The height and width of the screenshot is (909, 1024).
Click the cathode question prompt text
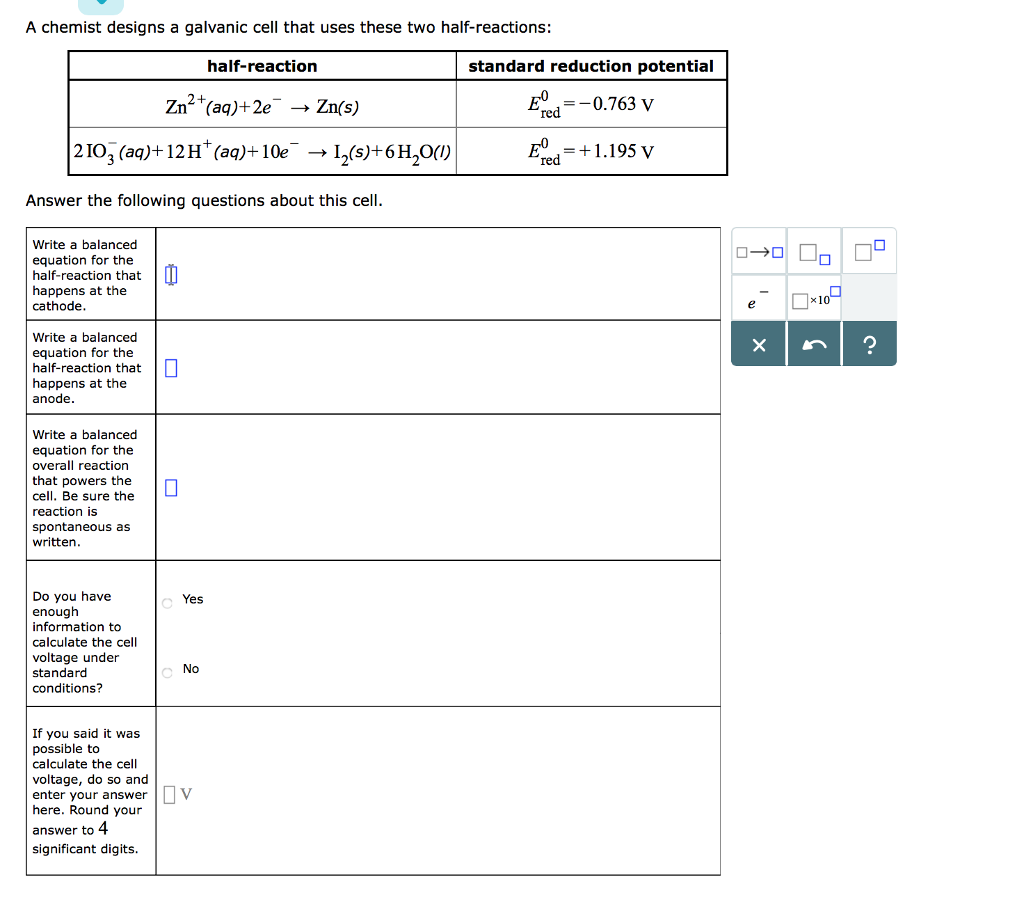click(x=87, y=275)
